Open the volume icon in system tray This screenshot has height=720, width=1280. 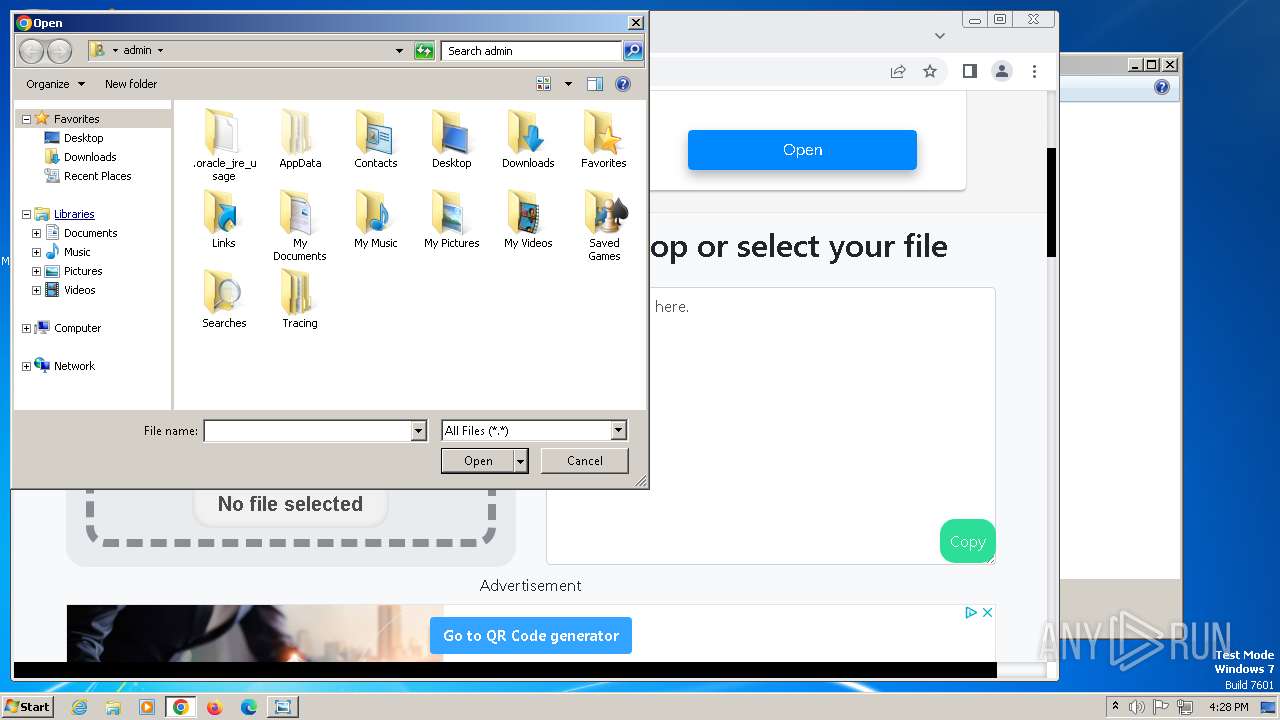pyautogui.click(x=1137, y=707)
